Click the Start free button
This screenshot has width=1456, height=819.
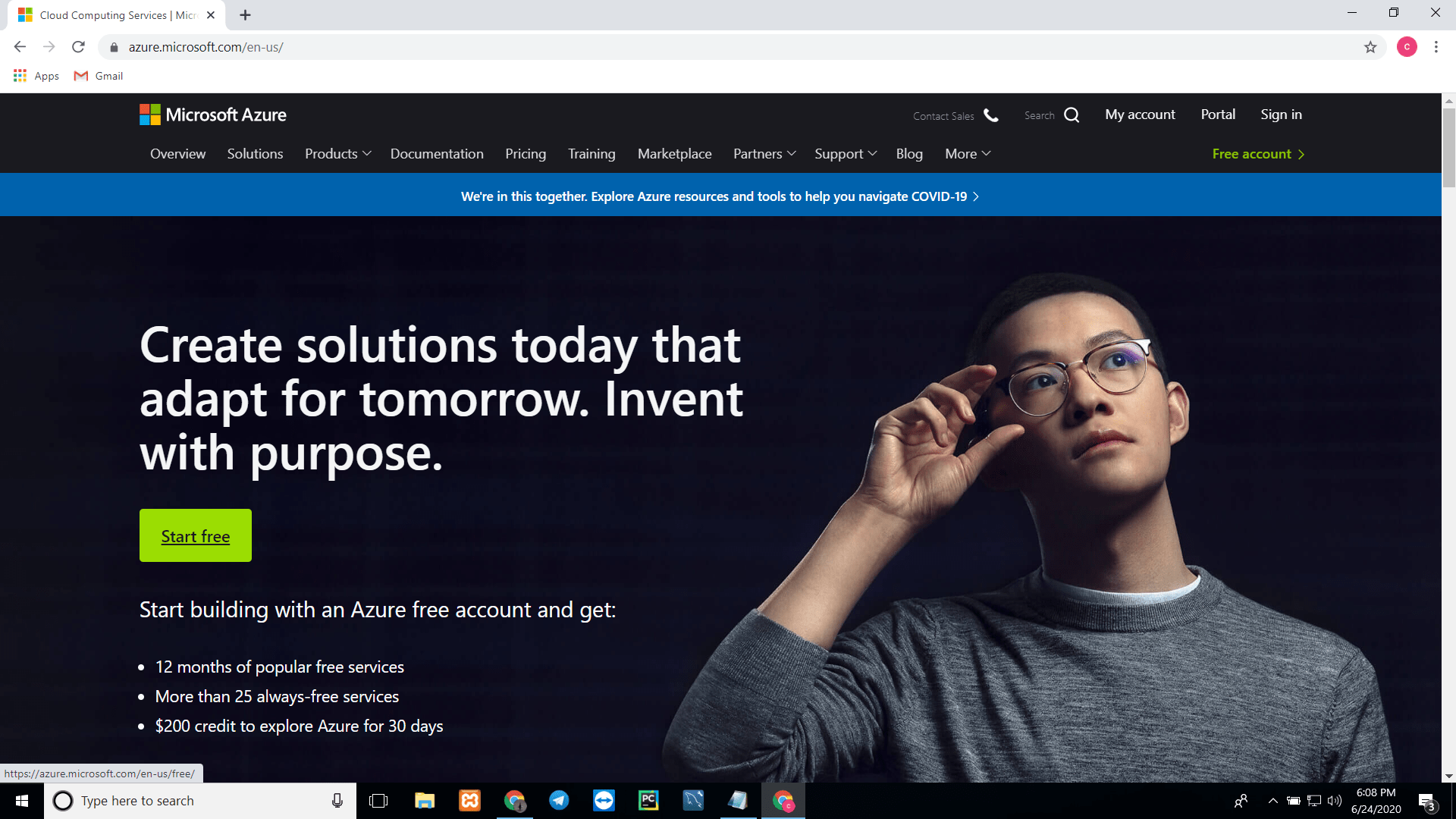(x=195, y=535)
